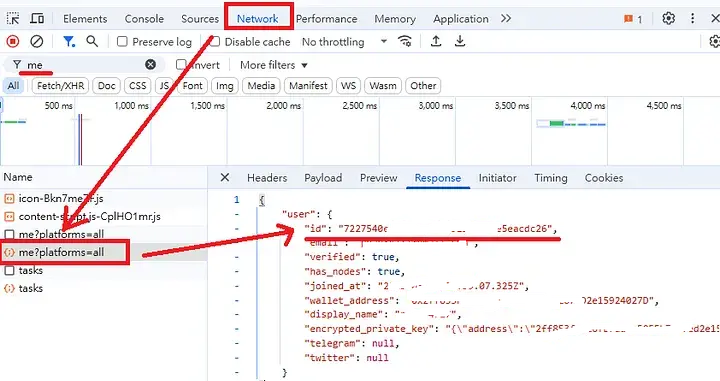Open the DevTools three-dot menu
This screenshot has height=381, width=720.
(692, 18)
